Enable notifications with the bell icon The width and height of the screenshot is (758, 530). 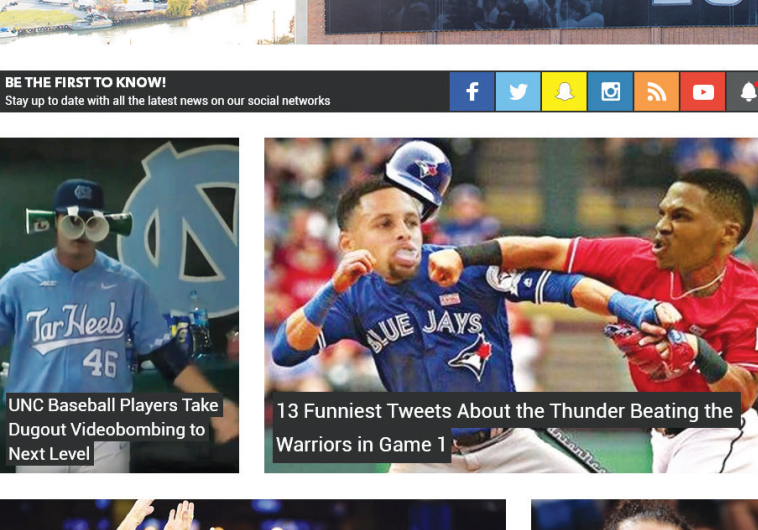746,92
